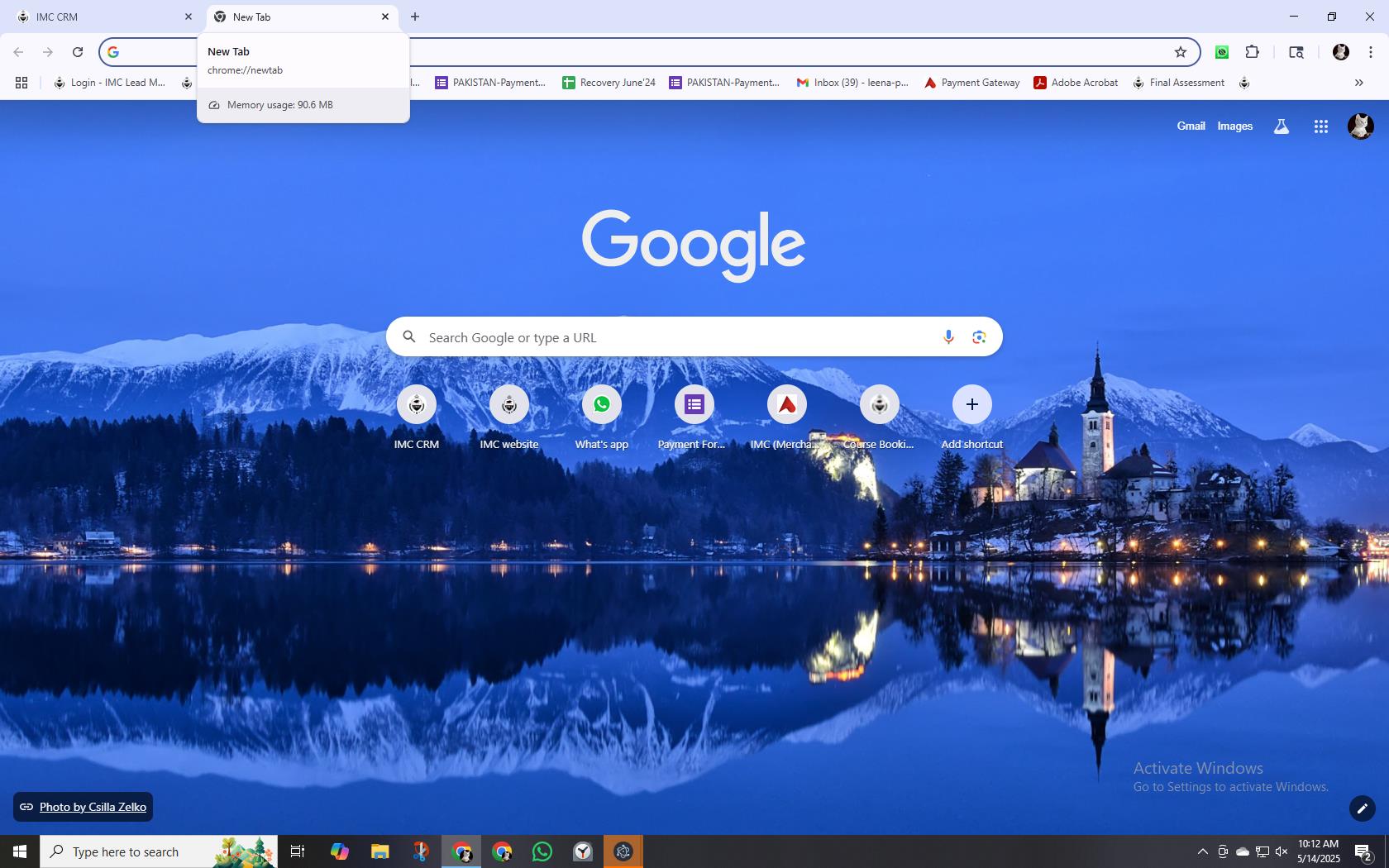Viewport: 1389px width, 868px height.
Task: Open the Adobe Acrobat bookmark
Action: (1076, 83)
